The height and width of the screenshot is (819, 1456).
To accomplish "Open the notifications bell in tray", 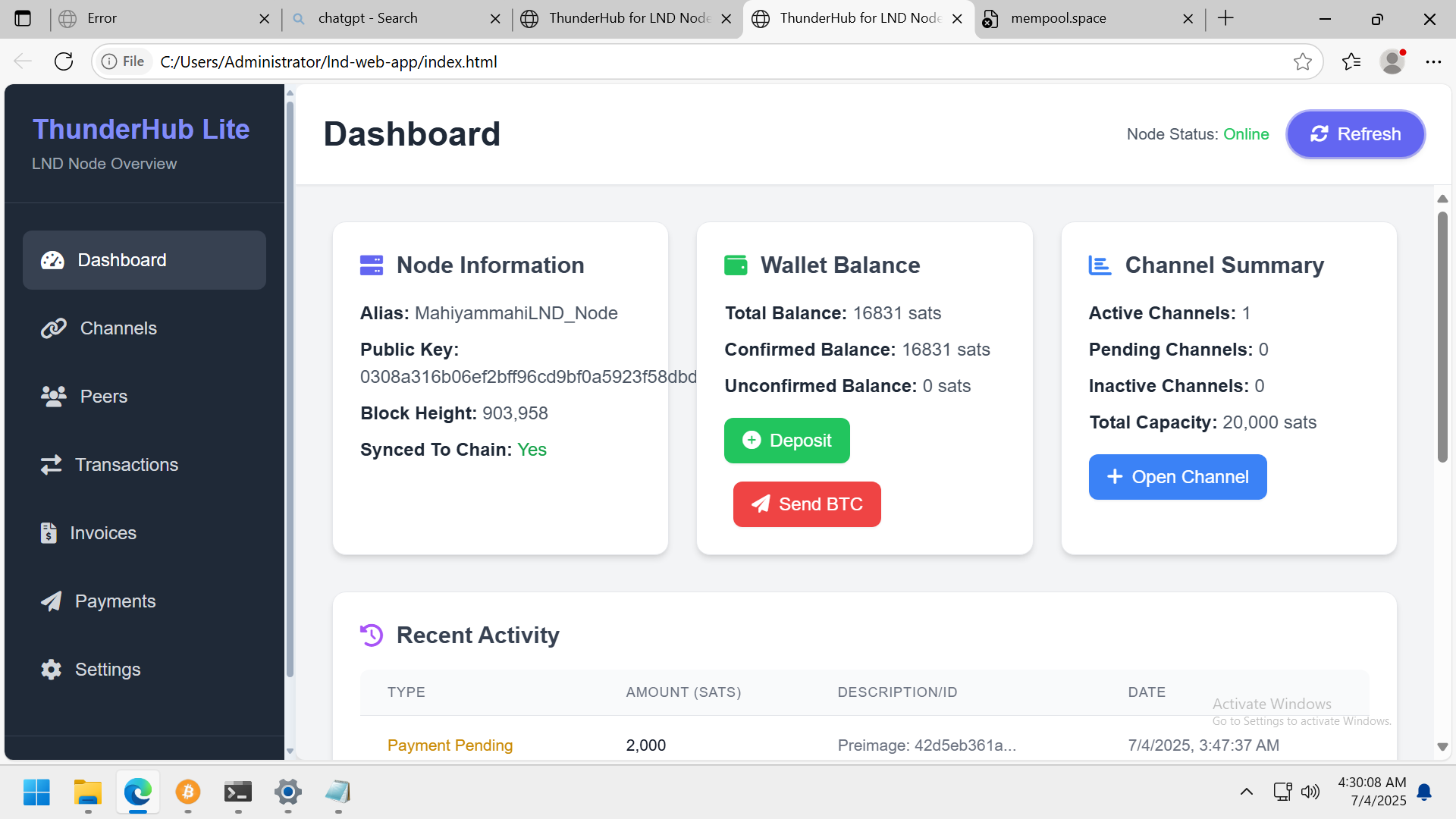I will pyautogui.click(x=1424, y=792).
